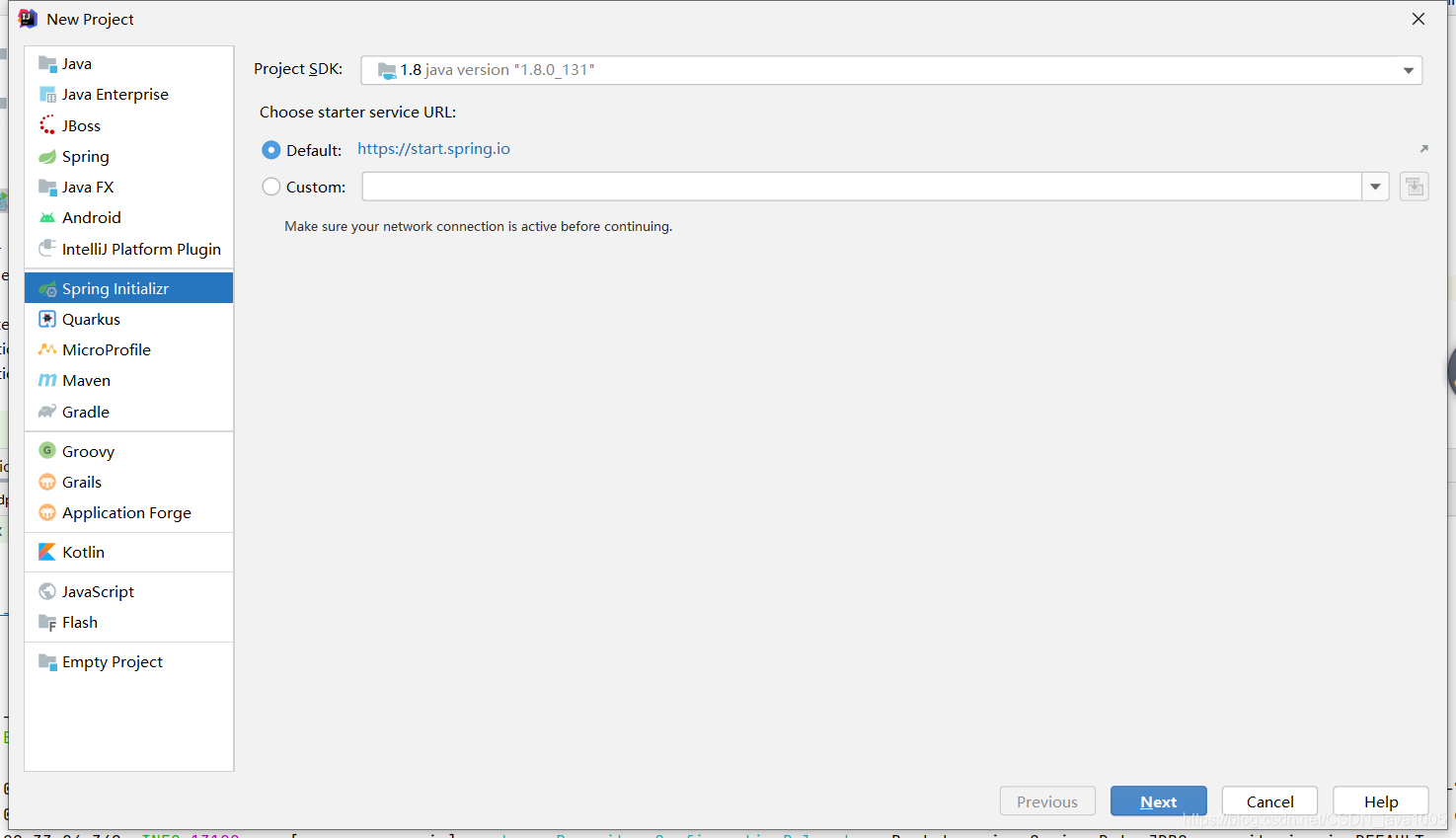The width and height of the screenshot is (1456, 838).
Task: Click the IntelliJ logo in the title bar
Action: (x=28, y=19)
